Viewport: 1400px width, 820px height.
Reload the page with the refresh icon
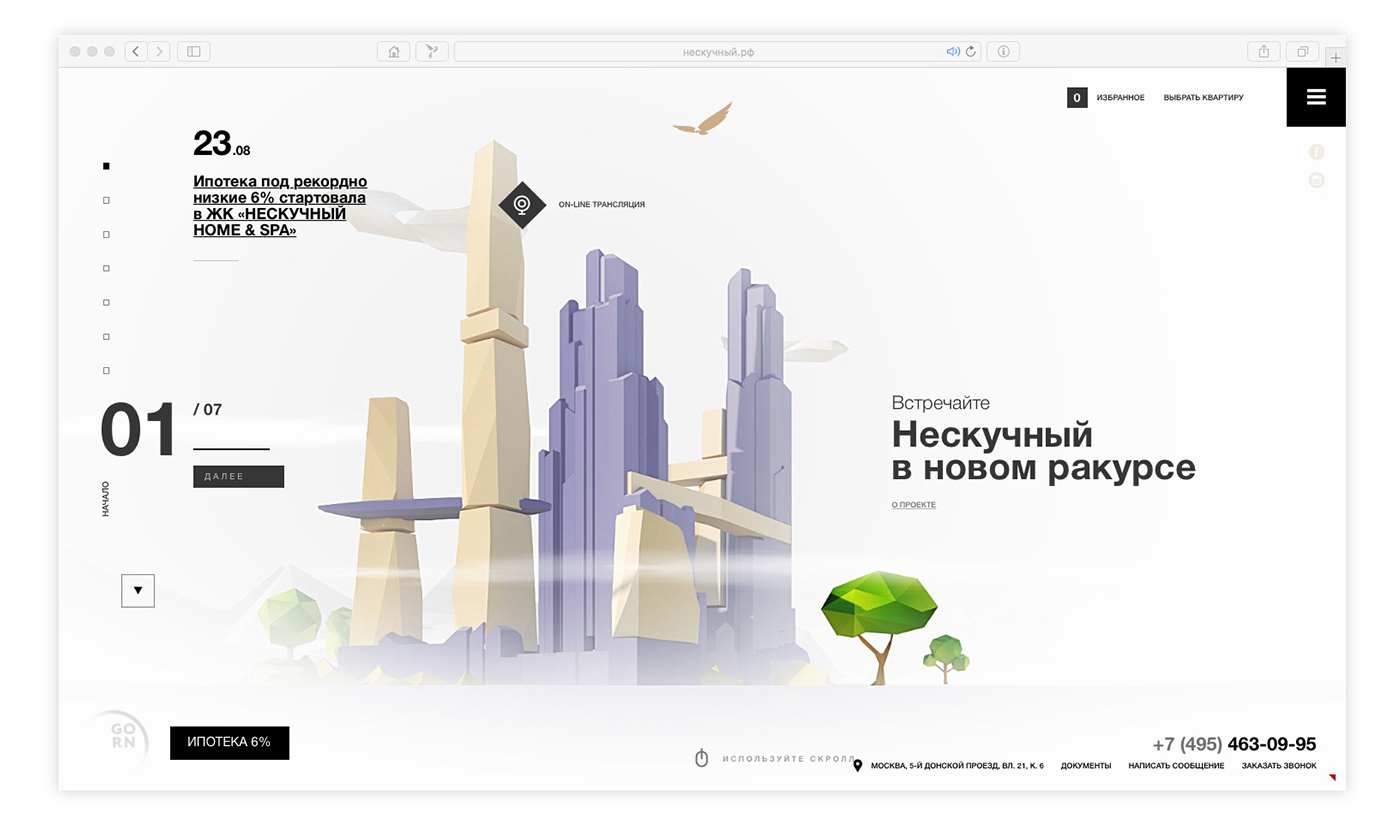coord(970,51)
